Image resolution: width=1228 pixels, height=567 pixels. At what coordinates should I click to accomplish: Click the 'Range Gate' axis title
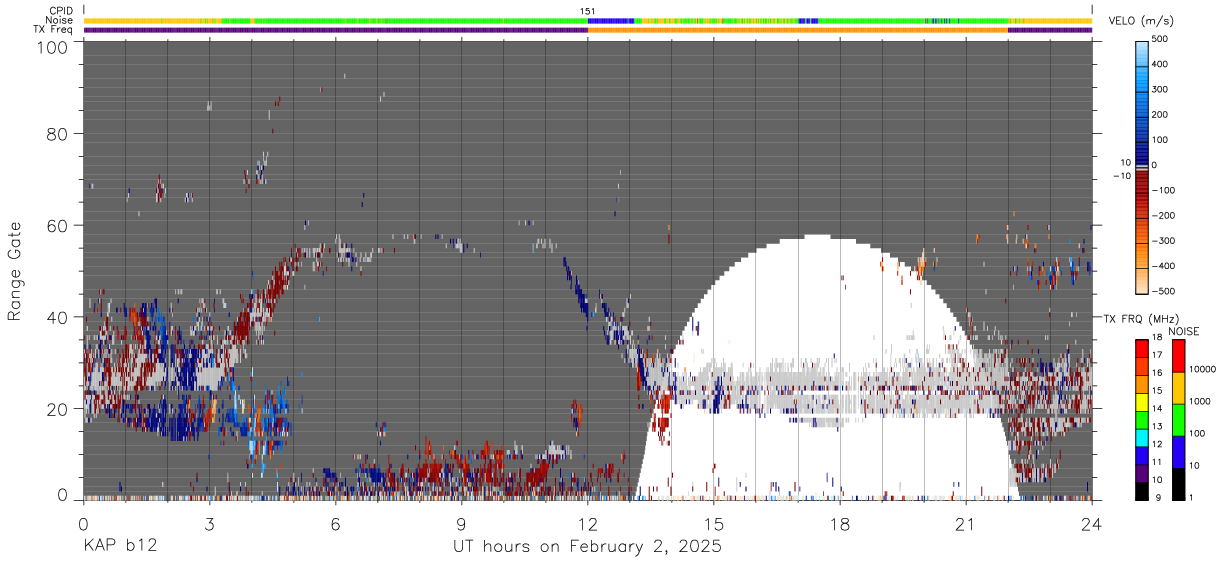point(15,271)
